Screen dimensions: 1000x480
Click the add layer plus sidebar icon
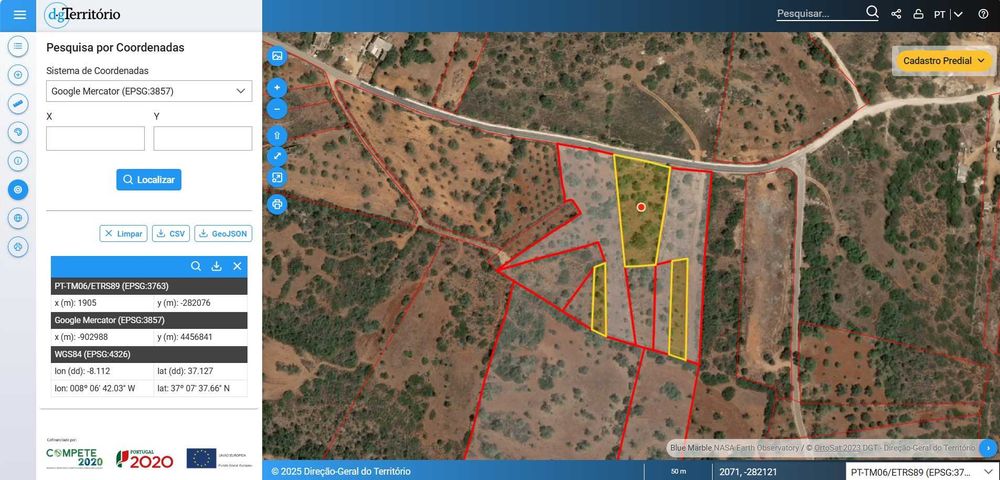[18, 75]
